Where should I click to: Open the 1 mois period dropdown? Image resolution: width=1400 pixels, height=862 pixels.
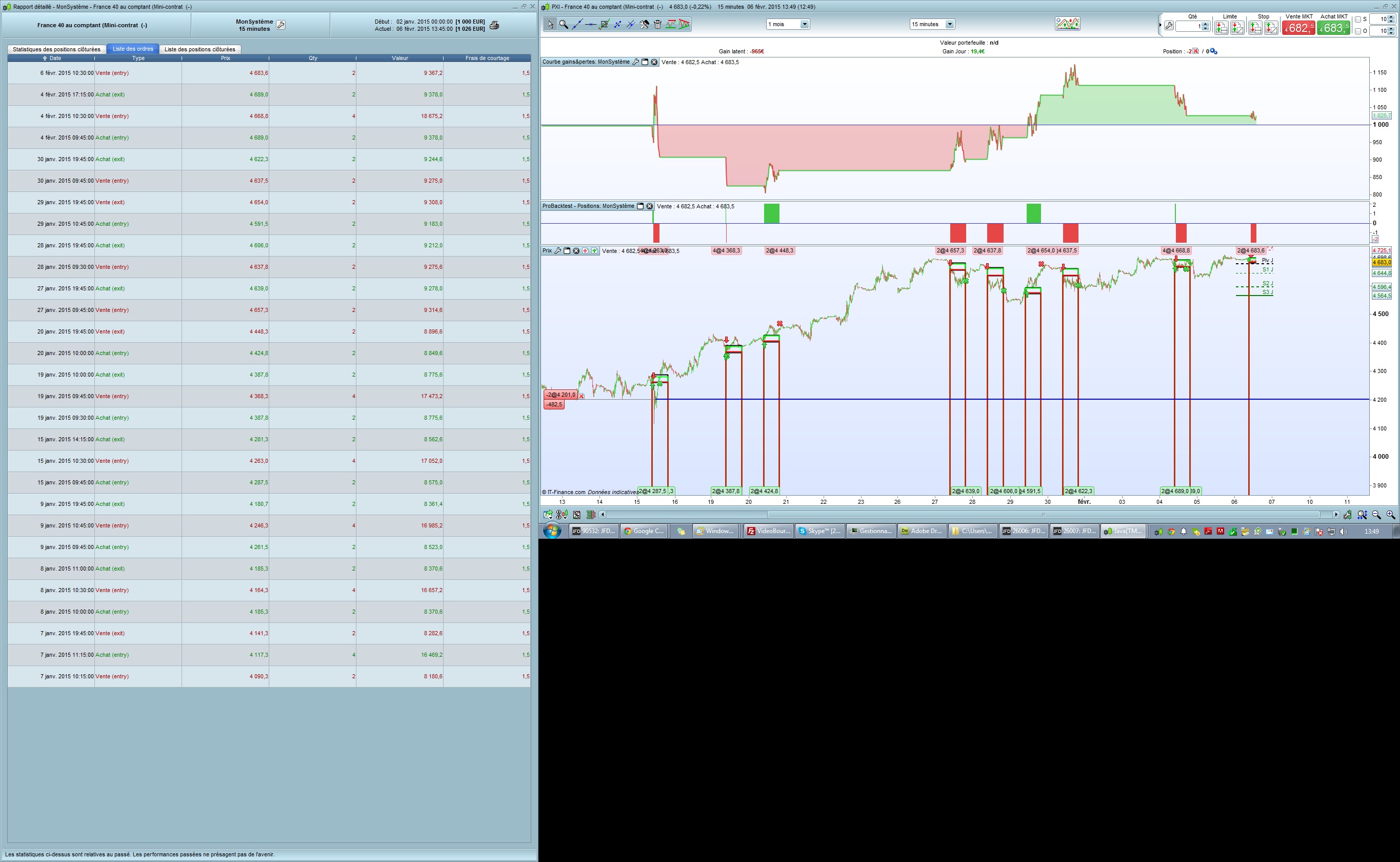point(805,24)
